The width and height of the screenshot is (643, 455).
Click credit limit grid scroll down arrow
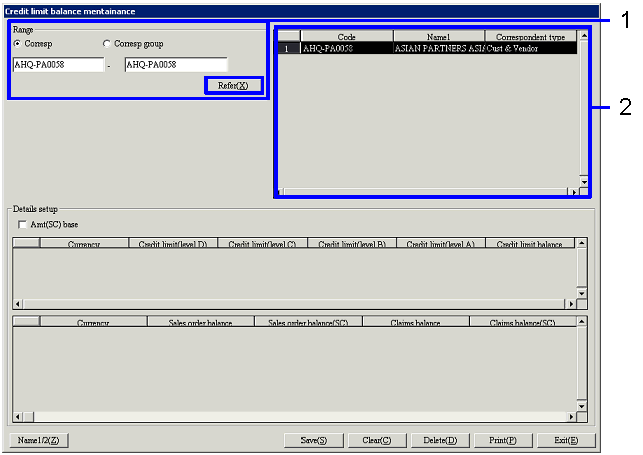pos(581,293)
